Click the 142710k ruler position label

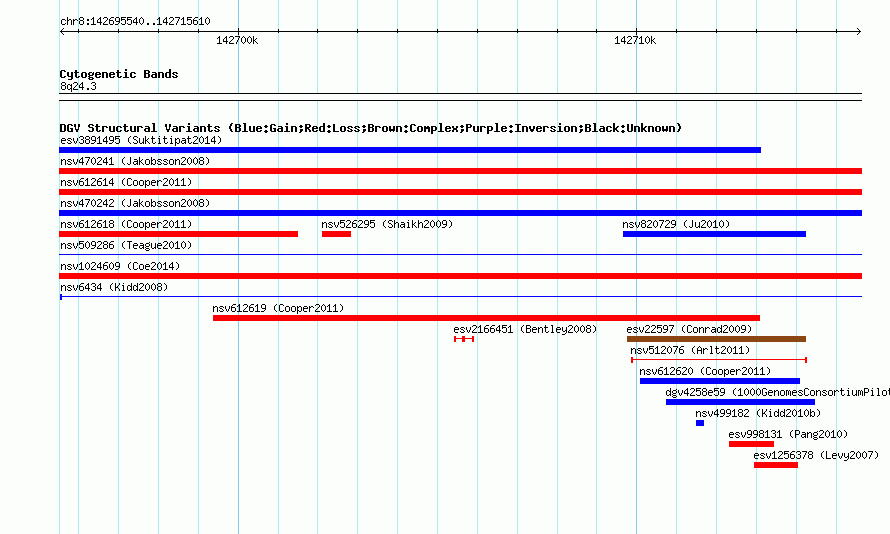coord(635,40)
